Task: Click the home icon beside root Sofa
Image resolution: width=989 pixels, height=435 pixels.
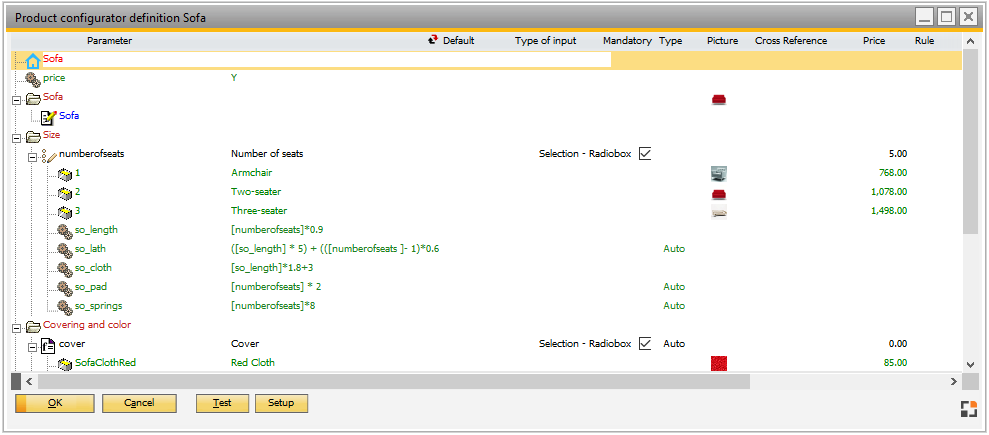Action: click(x=33, y=60)
